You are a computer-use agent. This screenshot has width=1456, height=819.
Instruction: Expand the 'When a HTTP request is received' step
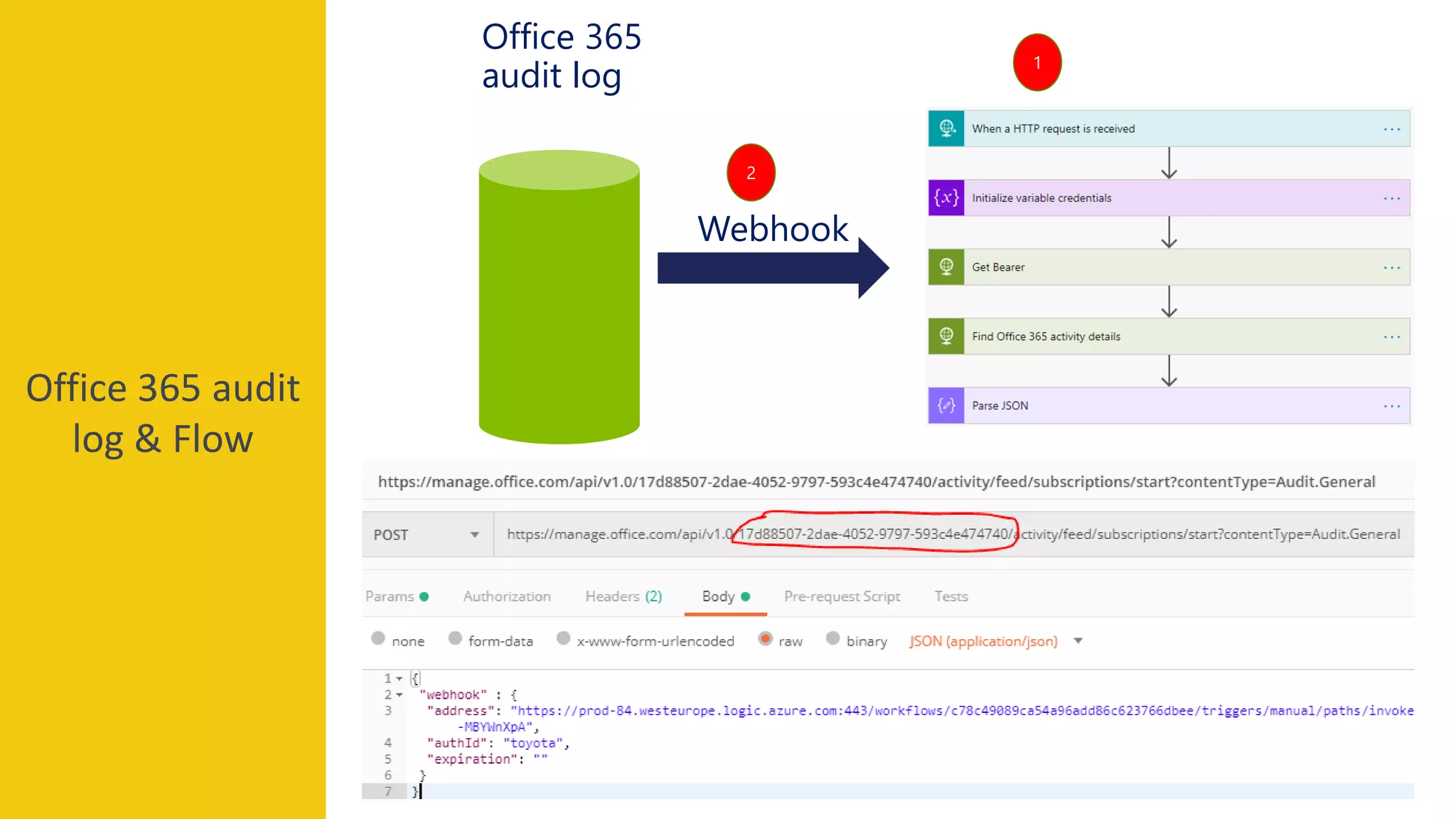1169,129
